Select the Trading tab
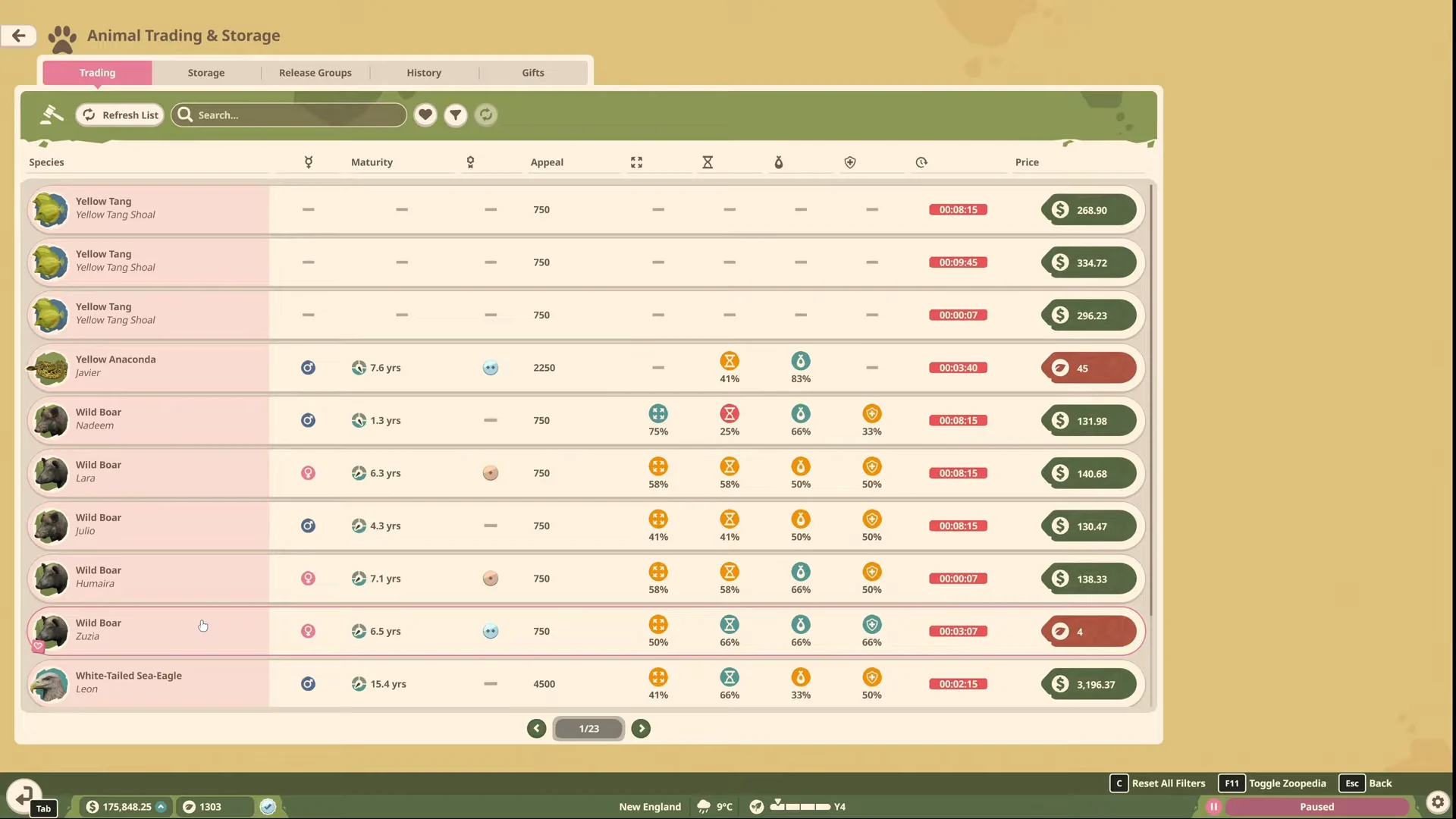This screenshot has width=1456, height=819. pos(98,73)
